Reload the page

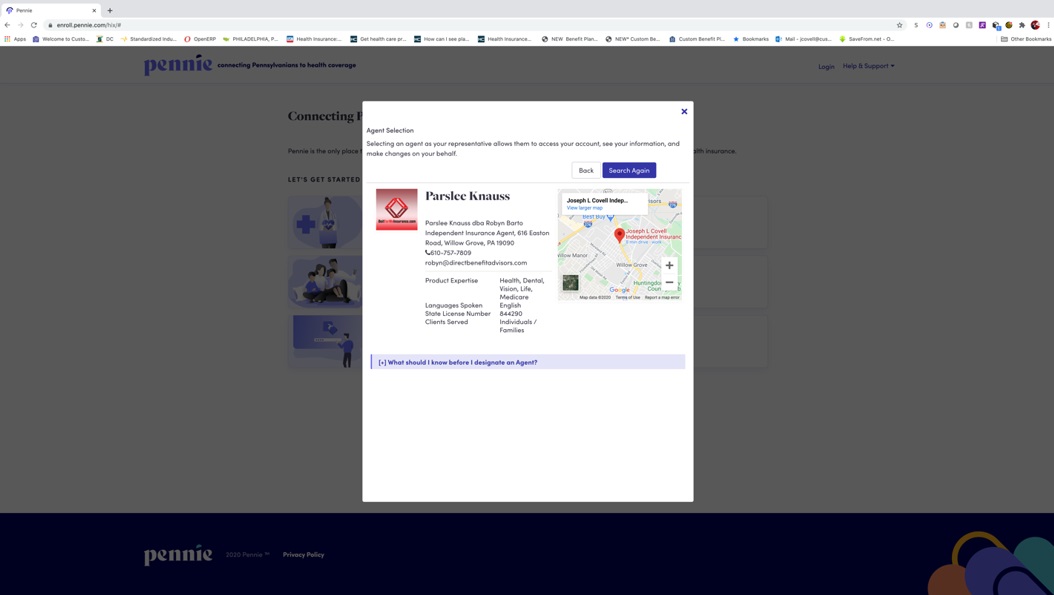[34, 25]
